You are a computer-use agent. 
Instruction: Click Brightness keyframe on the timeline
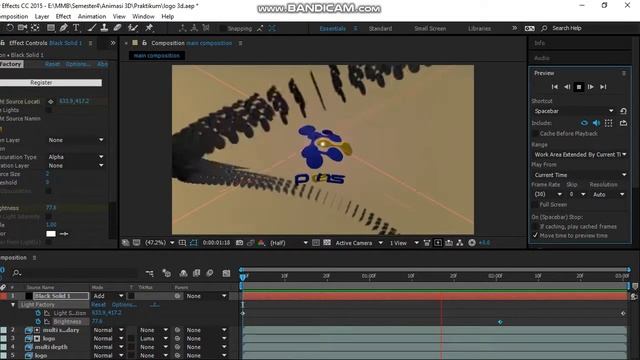click(500, 322)
